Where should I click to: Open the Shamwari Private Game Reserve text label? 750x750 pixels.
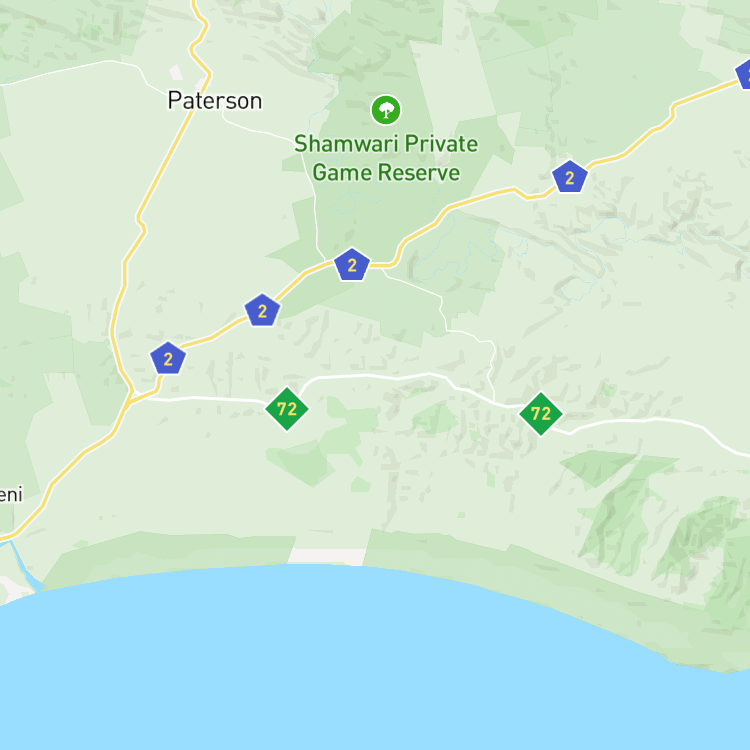386,158
